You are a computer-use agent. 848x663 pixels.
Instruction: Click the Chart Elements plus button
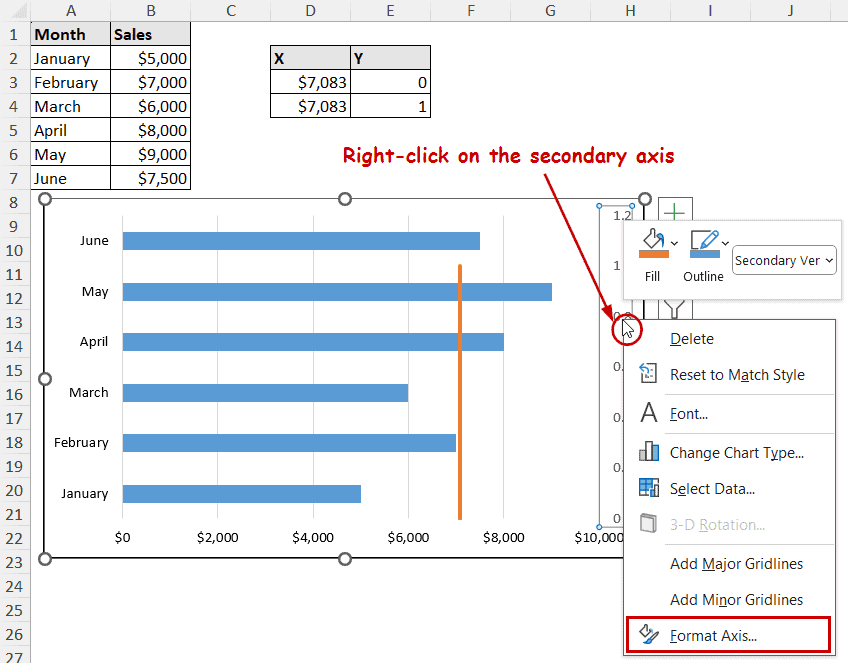coord(674,212)
